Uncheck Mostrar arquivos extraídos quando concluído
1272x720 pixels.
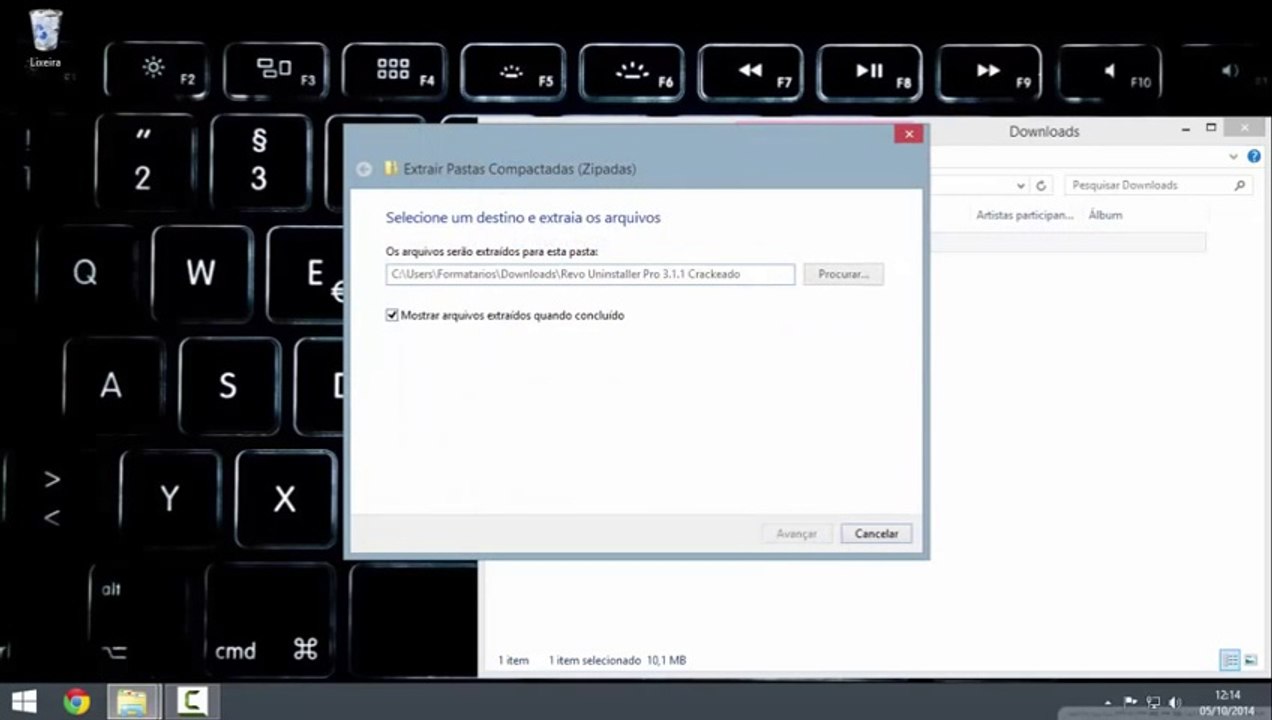coord(392,315)
